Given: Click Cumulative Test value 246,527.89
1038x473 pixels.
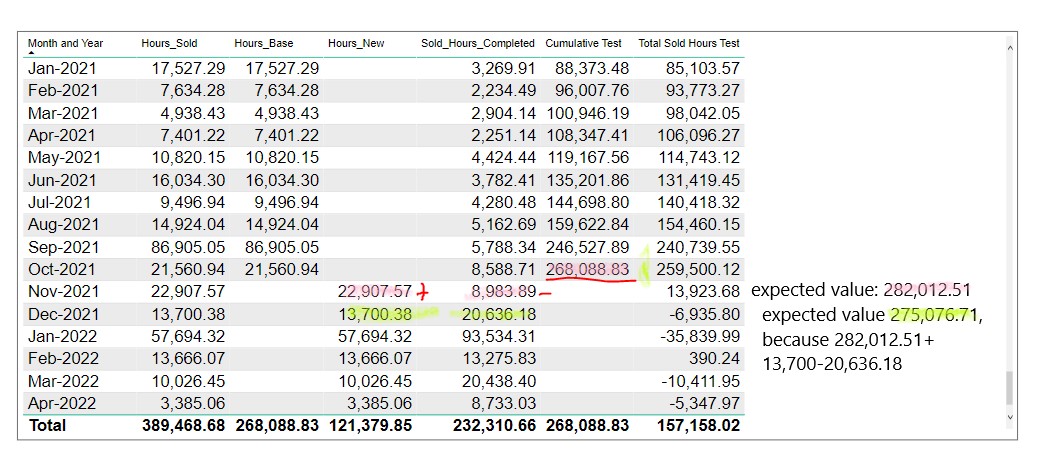Looking at the screenshot, I should [x=587, y=247].
